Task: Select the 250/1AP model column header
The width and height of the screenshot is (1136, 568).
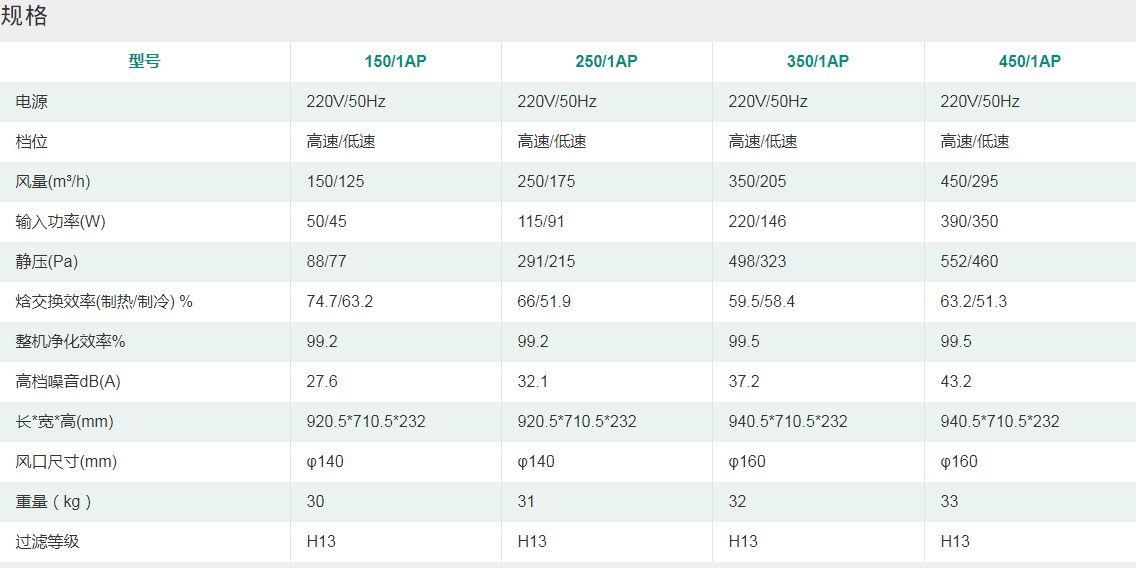Action: click(x=606, y=61)
